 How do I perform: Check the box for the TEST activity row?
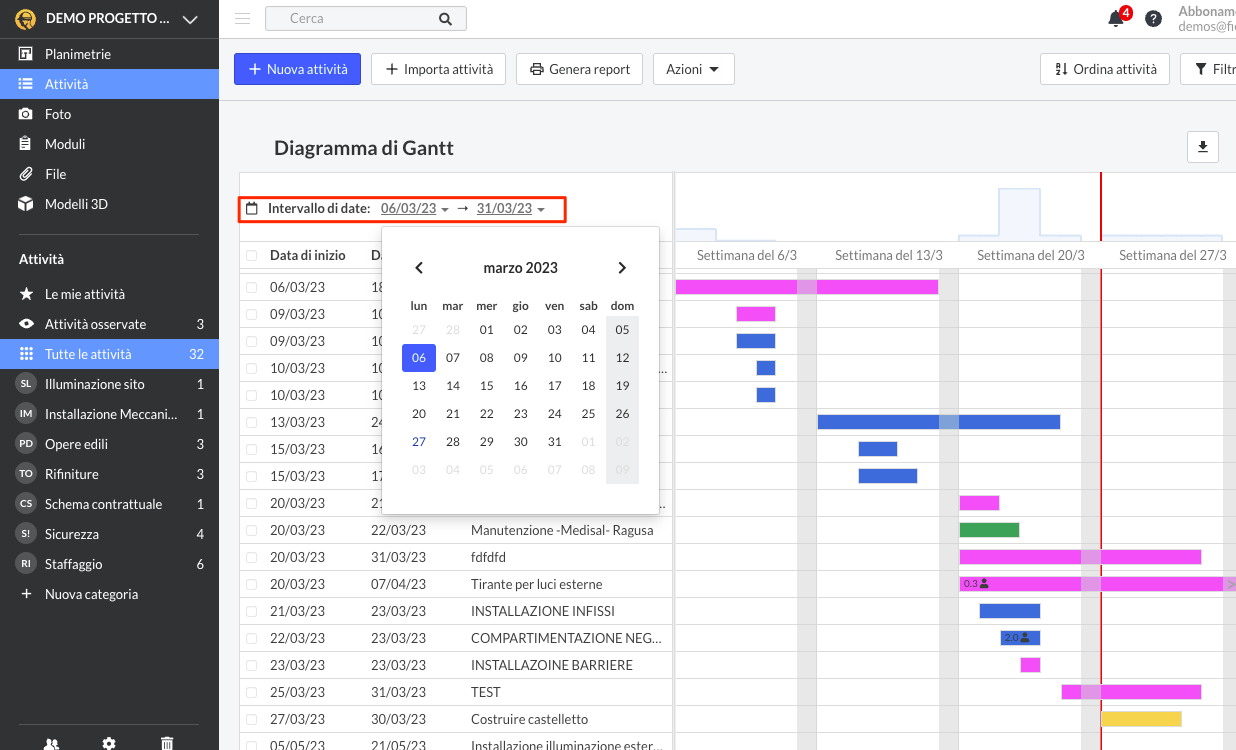point(252,692)
